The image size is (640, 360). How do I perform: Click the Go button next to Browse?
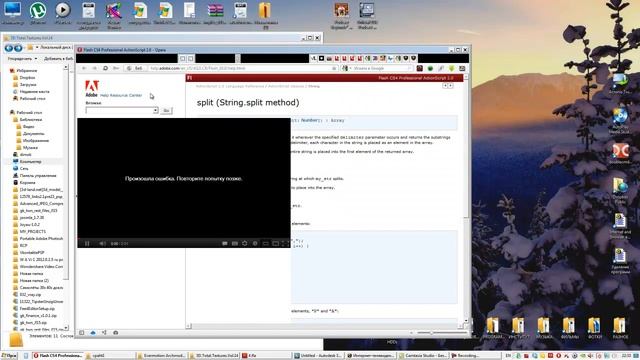(x=166, y=111)
